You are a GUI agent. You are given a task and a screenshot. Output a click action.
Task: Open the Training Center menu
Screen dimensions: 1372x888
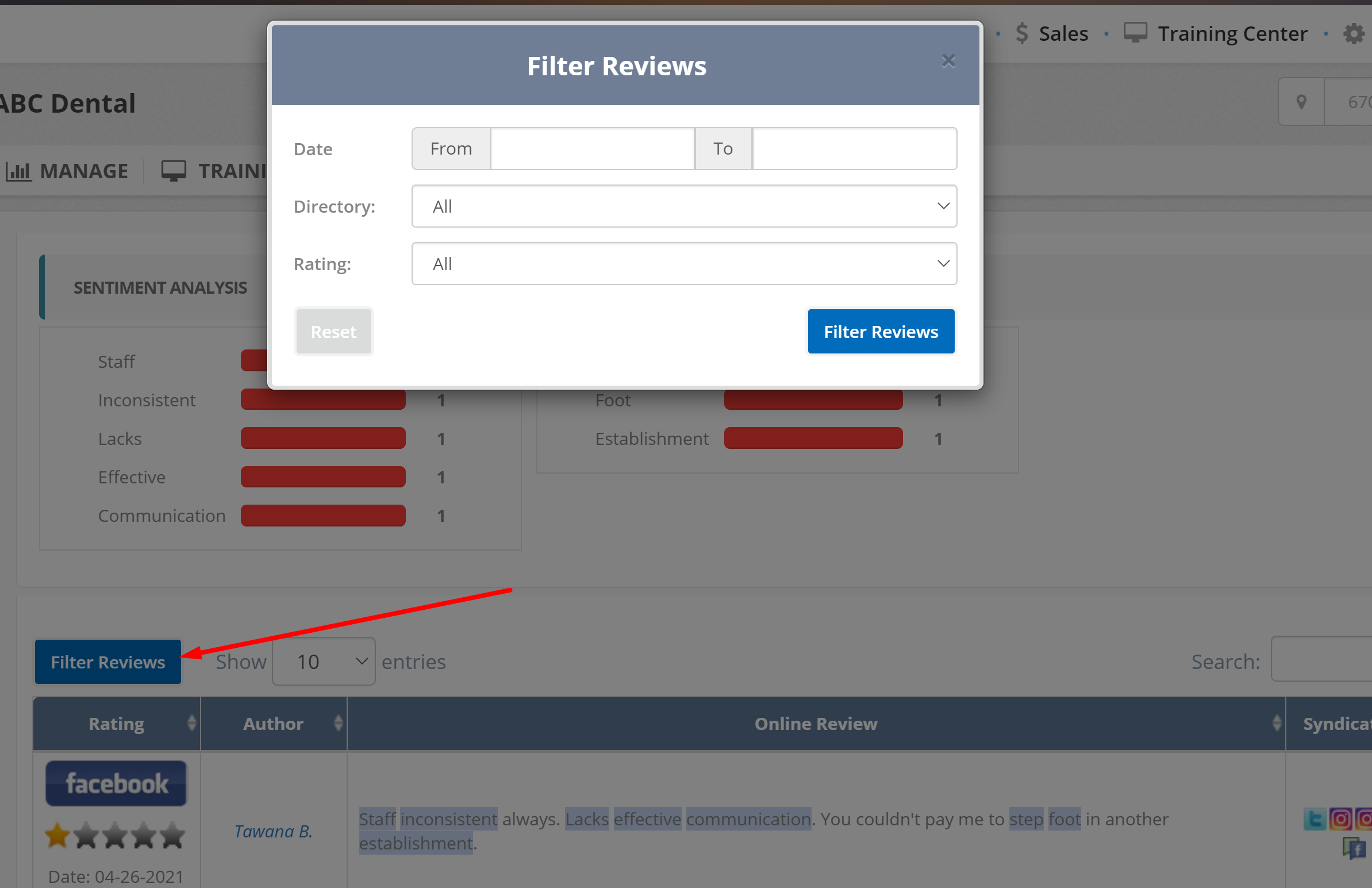point(1232,33)
